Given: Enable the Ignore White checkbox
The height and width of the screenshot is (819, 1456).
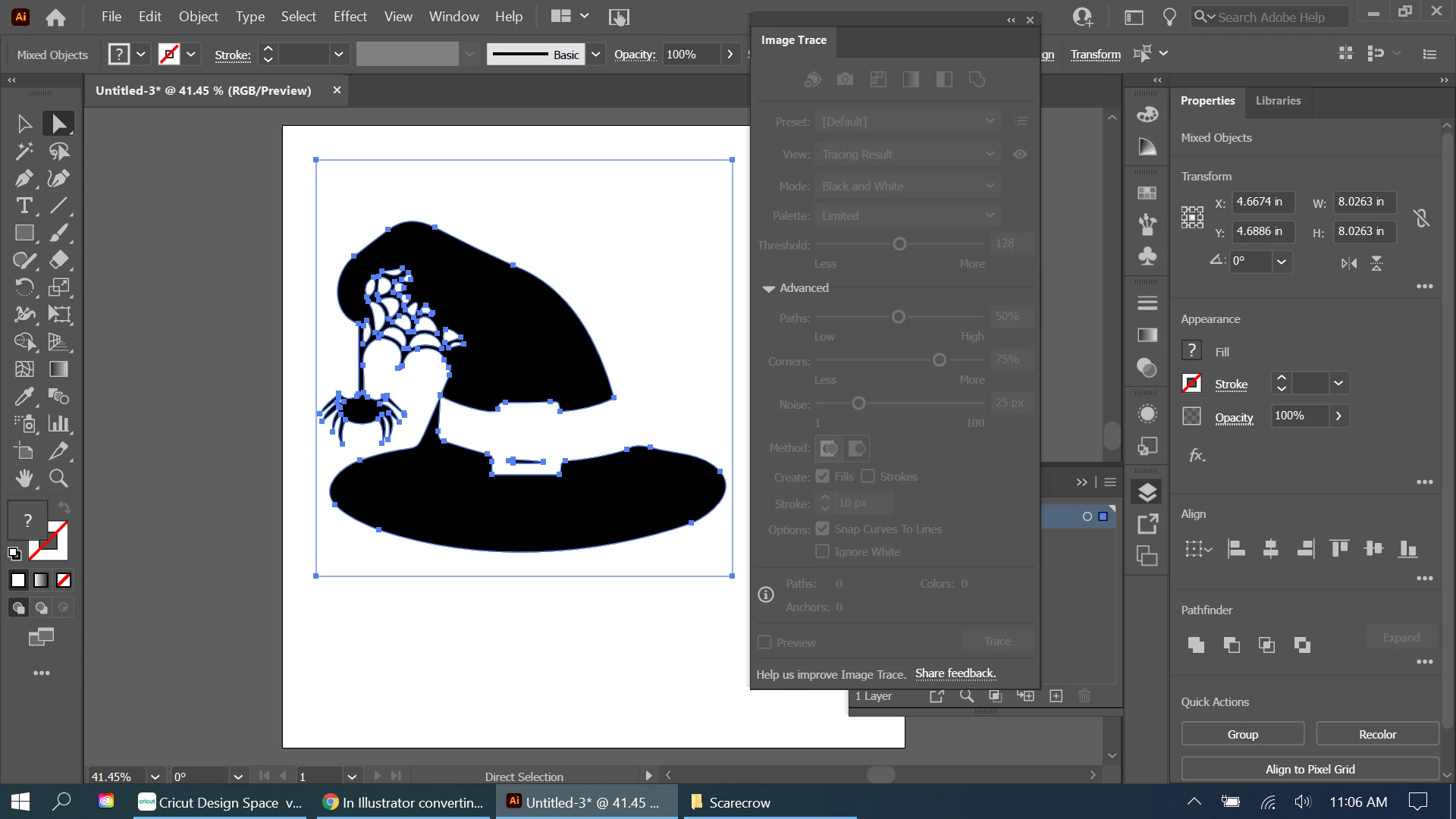Looking at the screenshot, I should coord(822,551).
